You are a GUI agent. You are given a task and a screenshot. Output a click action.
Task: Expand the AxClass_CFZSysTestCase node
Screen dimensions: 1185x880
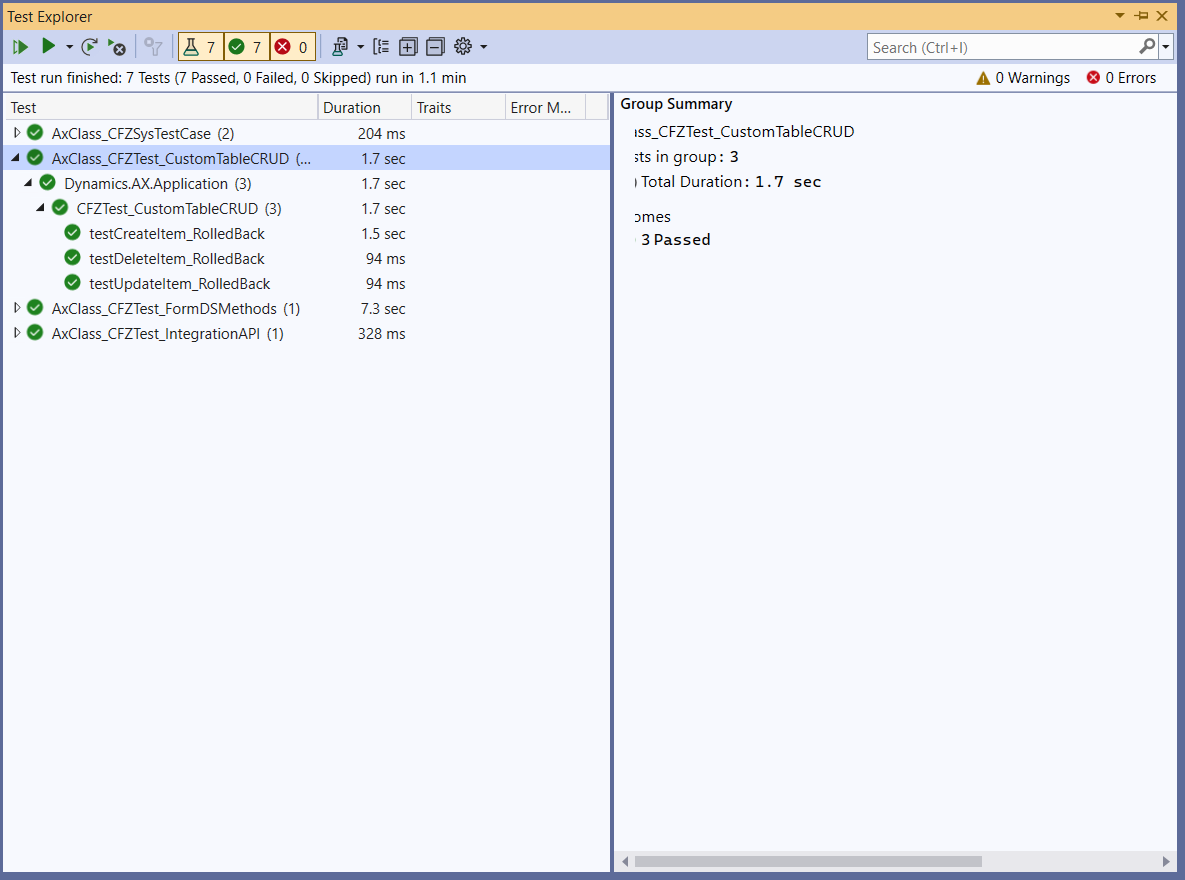click(x=16, y=133)
